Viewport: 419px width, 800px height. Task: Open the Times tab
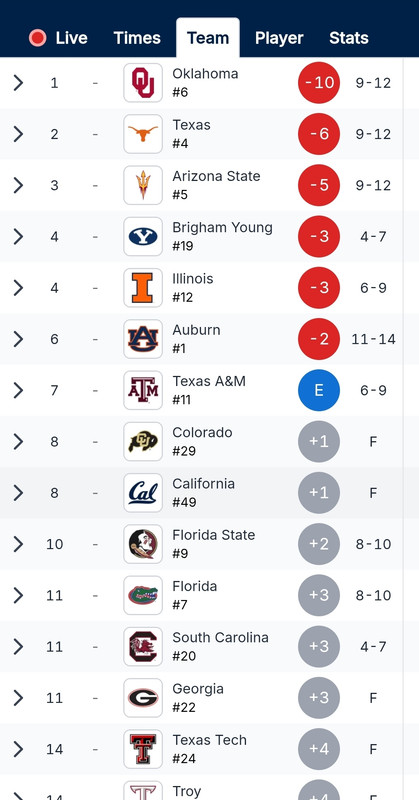click(137, 38)
